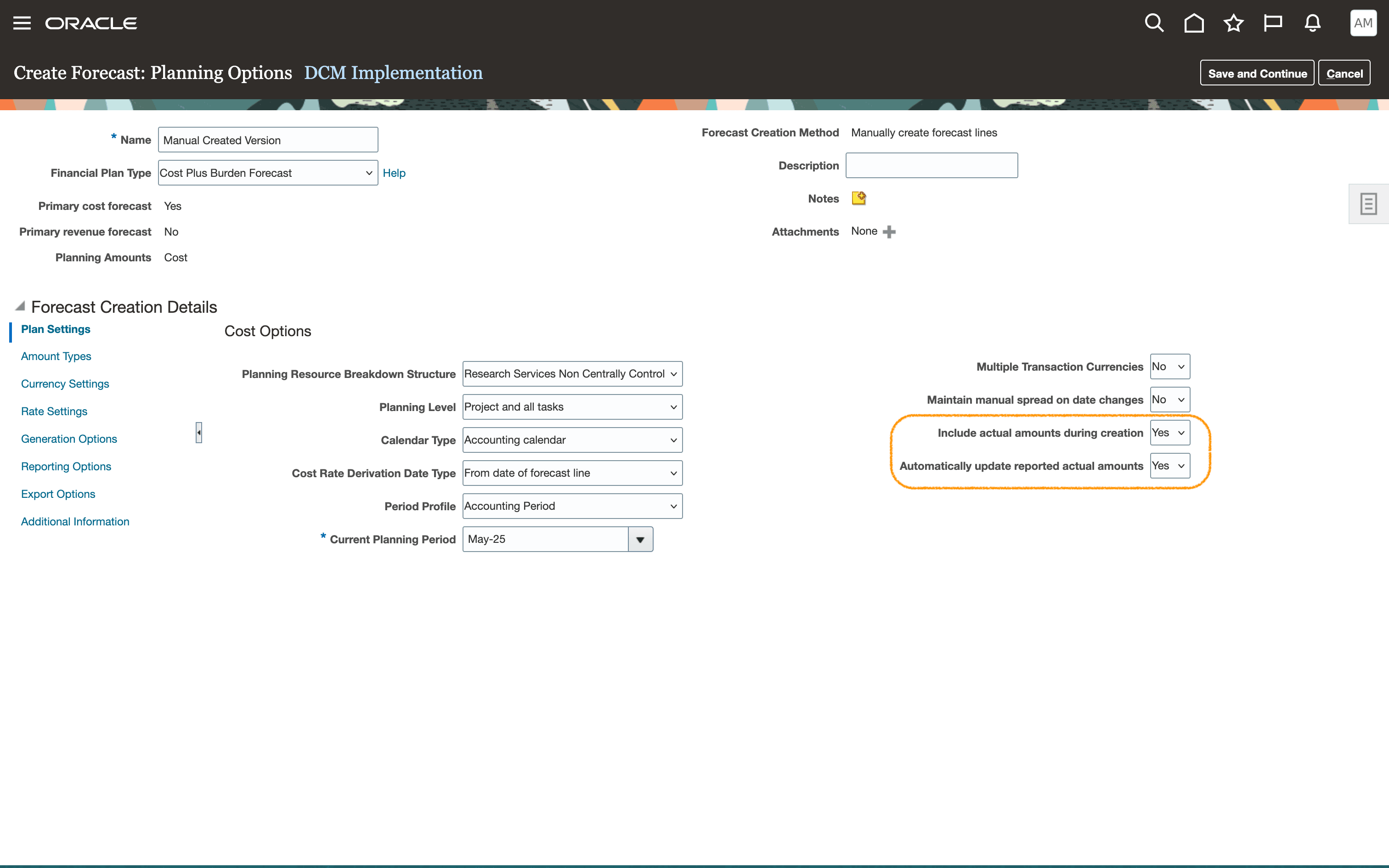Collapse the Forecast Creation Details section

[x=20, y=306]
